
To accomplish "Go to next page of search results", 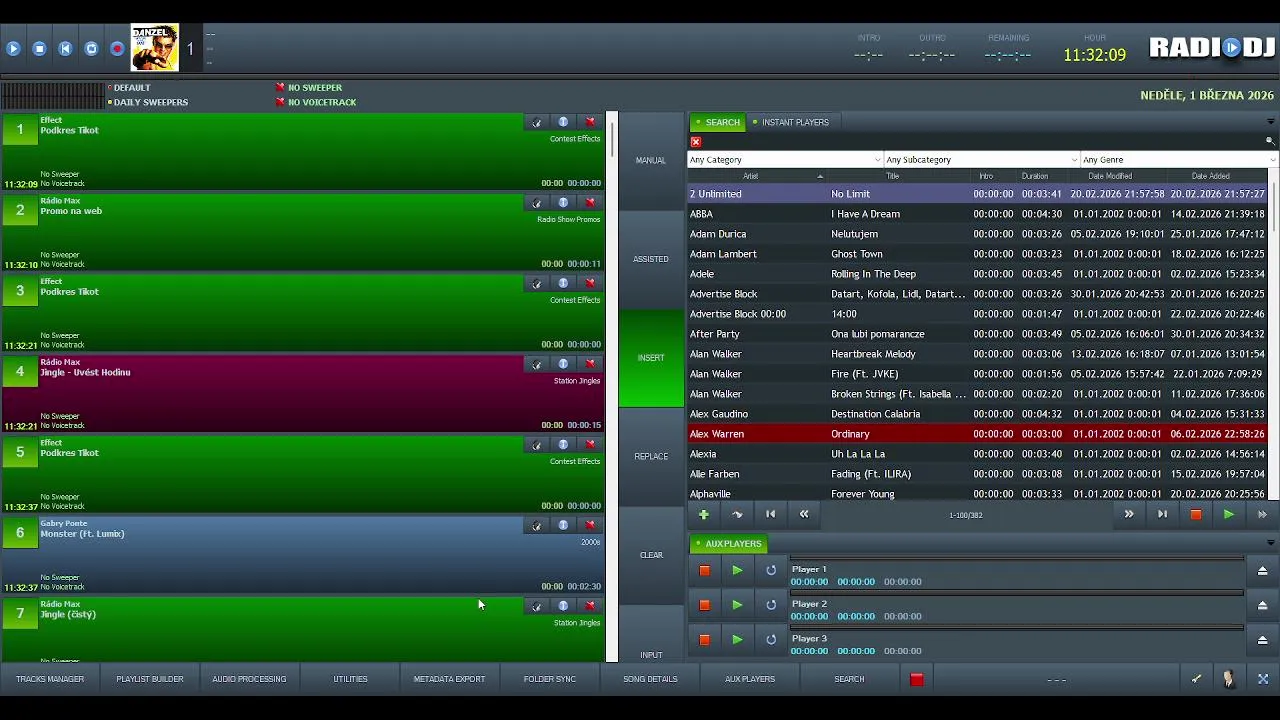I will click(1129, 514).
